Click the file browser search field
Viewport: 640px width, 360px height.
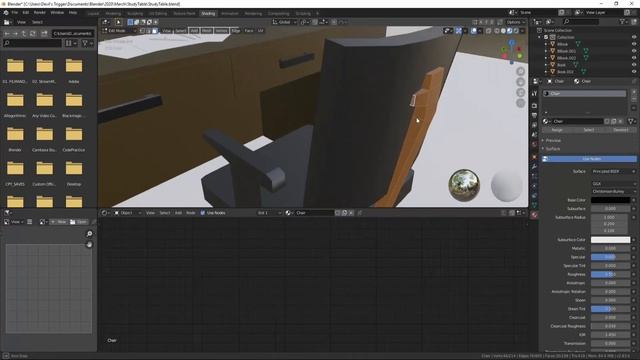(32, 43)
